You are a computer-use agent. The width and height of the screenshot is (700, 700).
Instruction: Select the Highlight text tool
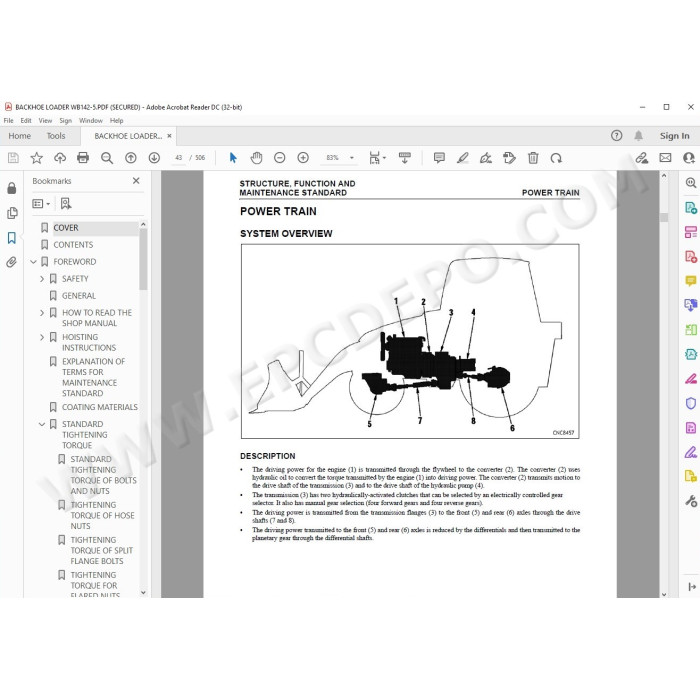pos(462,158)
